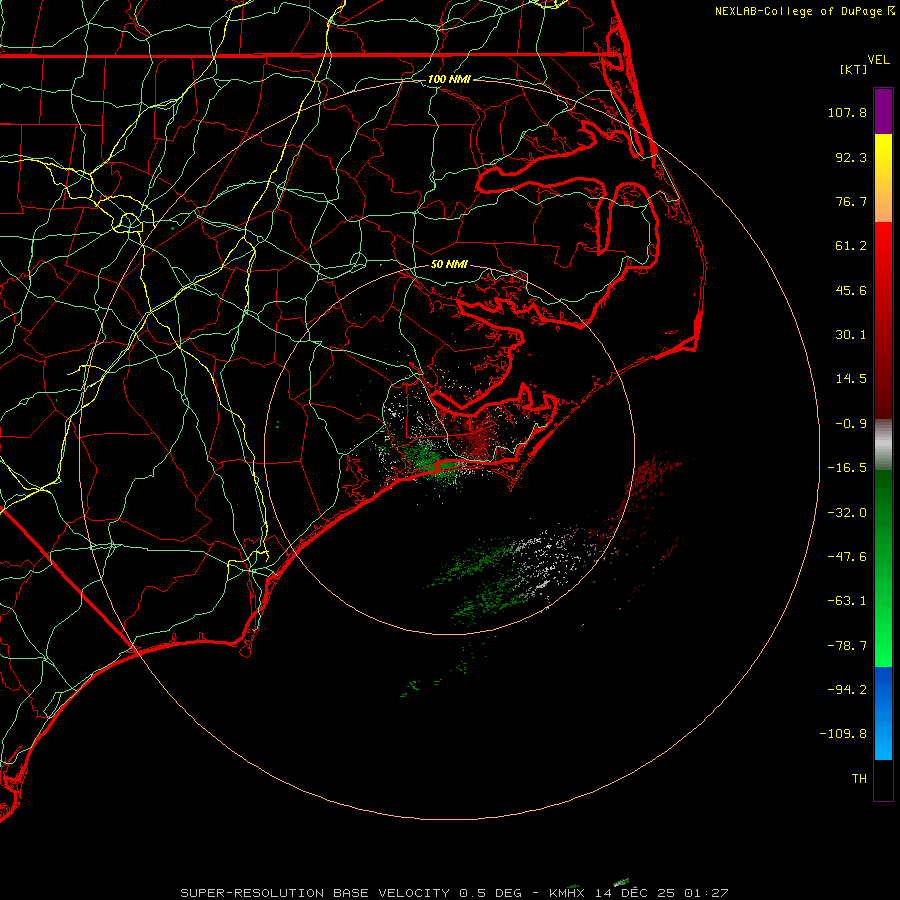Image resolution: width=900 pixels, height=900 pixels.
Task: Click the VEL legend title
Action: 878,60
